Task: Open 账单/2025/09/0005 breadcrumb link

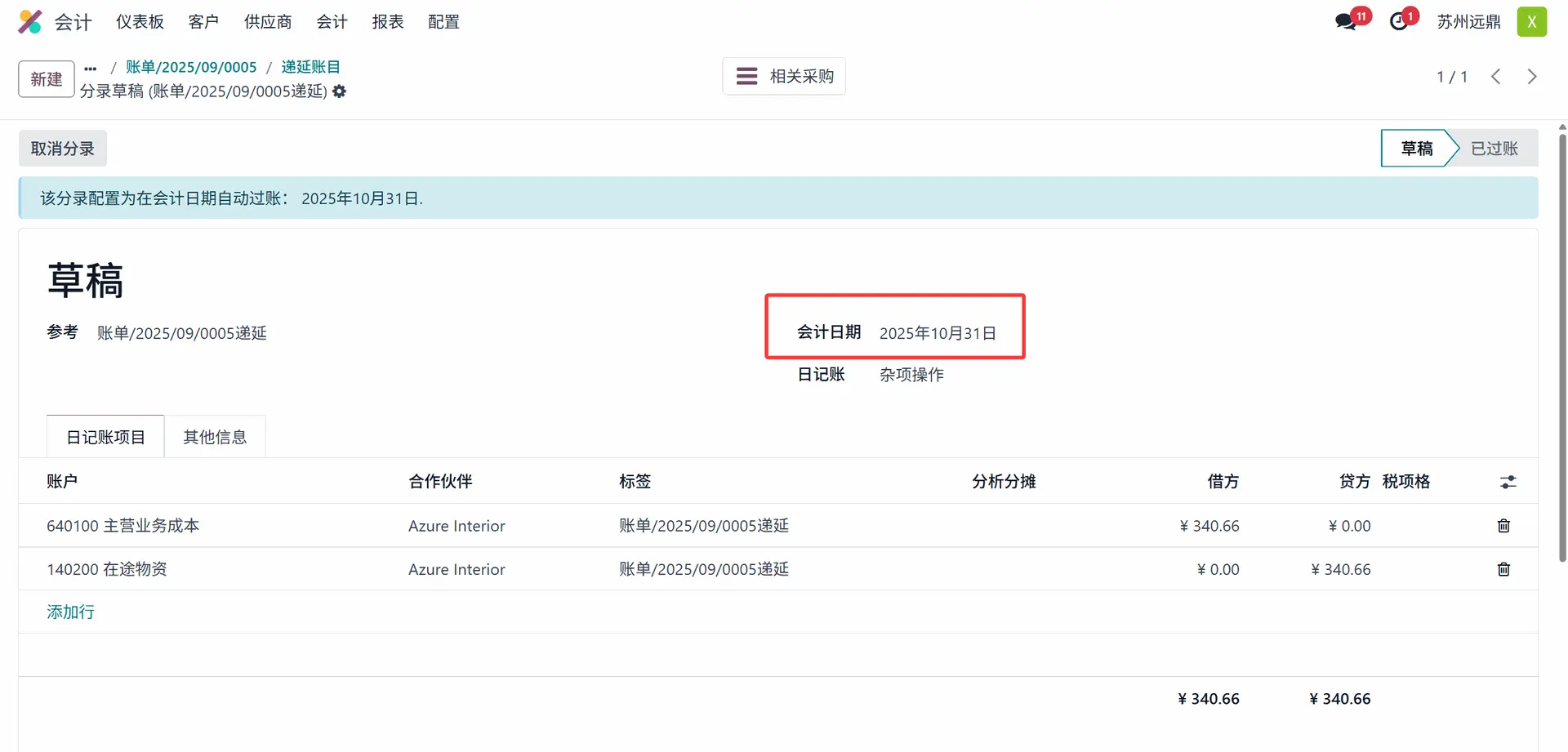Action: pyautogui.click(x=191, y=67)
